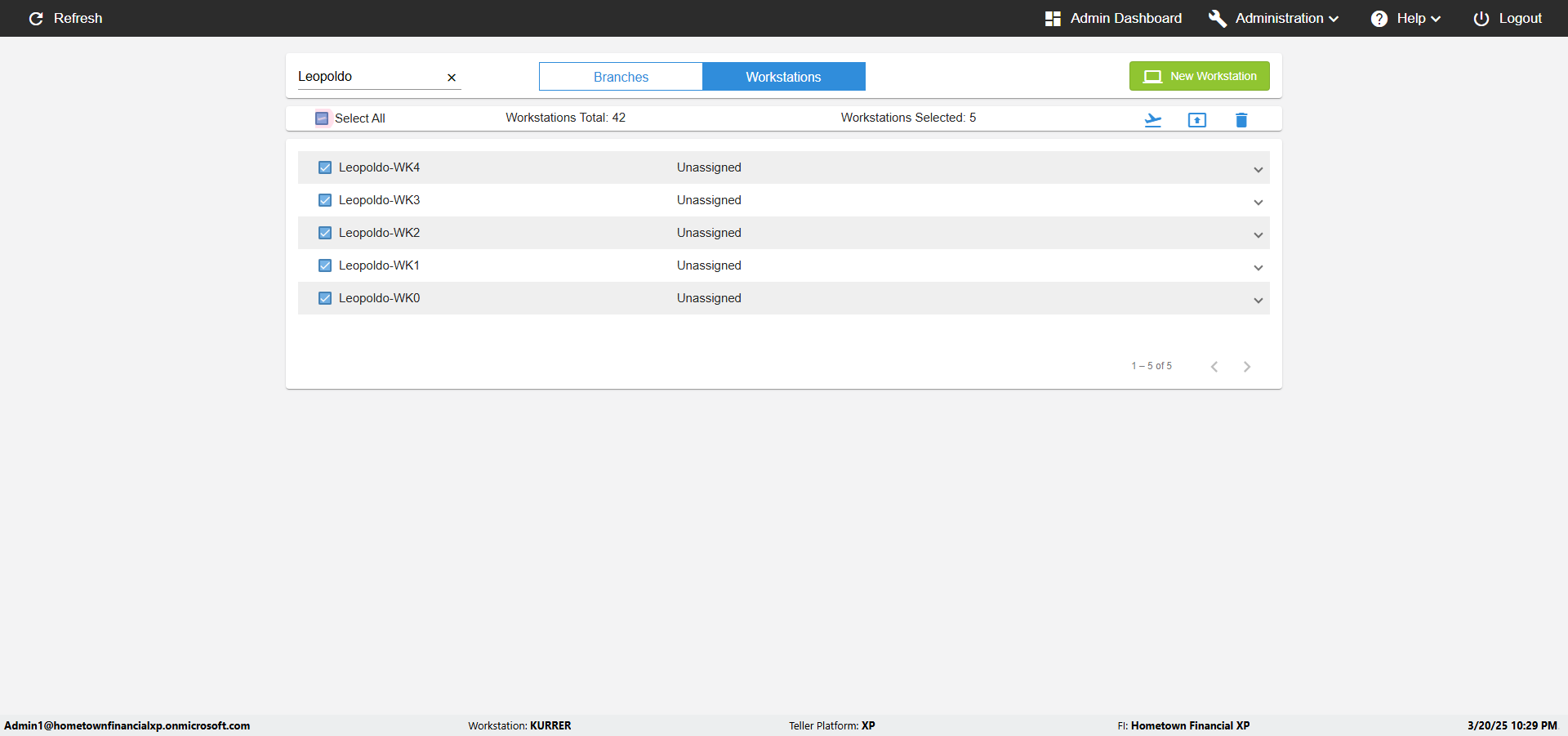Uncheck the Leopoldo-WK2 checkbox
The width and height of the screenshot is (1568, 736).
pyautogui.click(x=325, y=233)
